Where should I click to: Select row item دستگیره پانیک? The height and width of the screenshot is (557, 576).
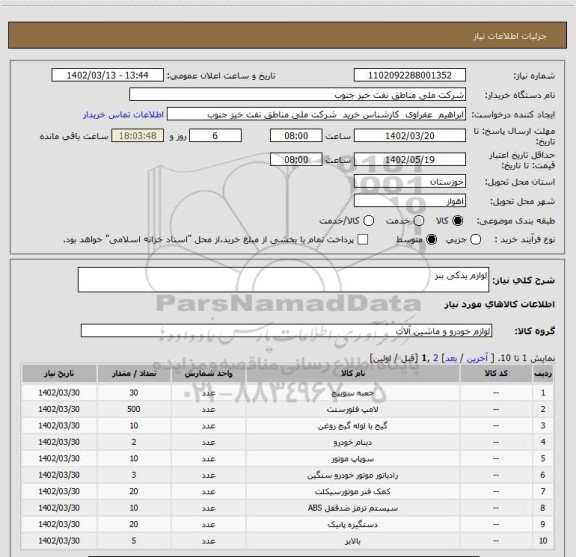353,525
